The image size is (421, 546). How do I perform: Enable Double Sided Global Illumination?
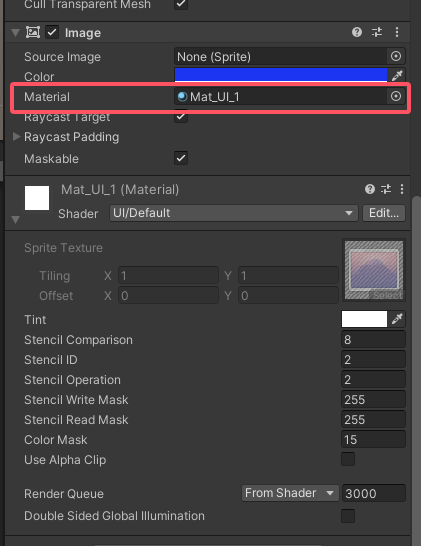click(x=348, y=516)
